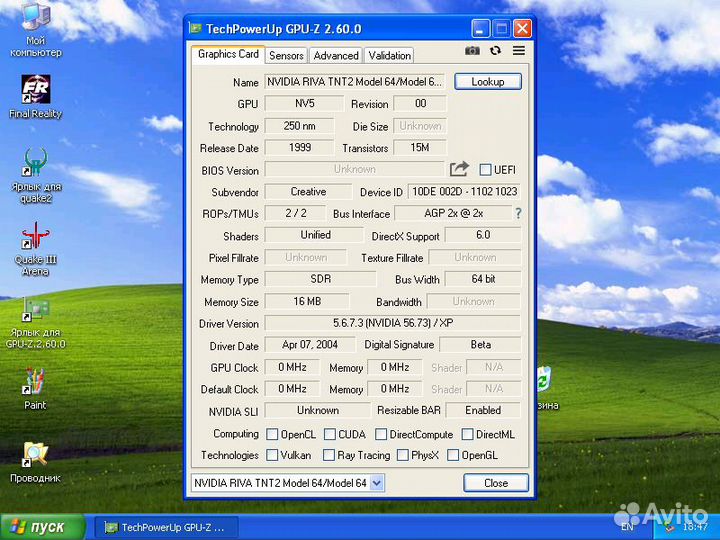The image size is (720, 540).
Task: Select the quake2 desktop shortcut
Action: (35, 175)
